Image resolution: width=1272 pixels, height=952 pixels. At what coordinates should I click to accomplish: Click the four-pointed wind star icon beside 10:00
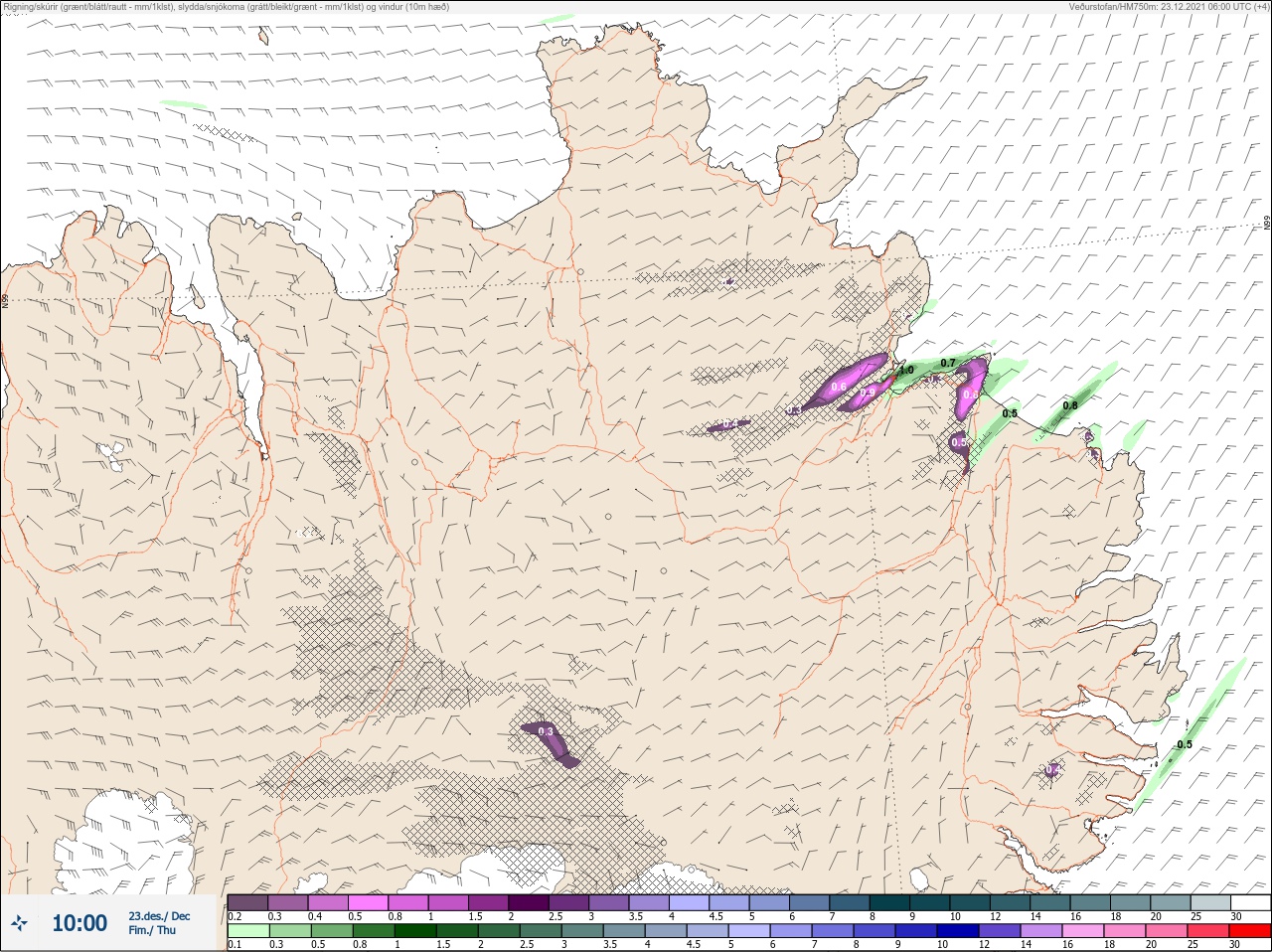19,923
